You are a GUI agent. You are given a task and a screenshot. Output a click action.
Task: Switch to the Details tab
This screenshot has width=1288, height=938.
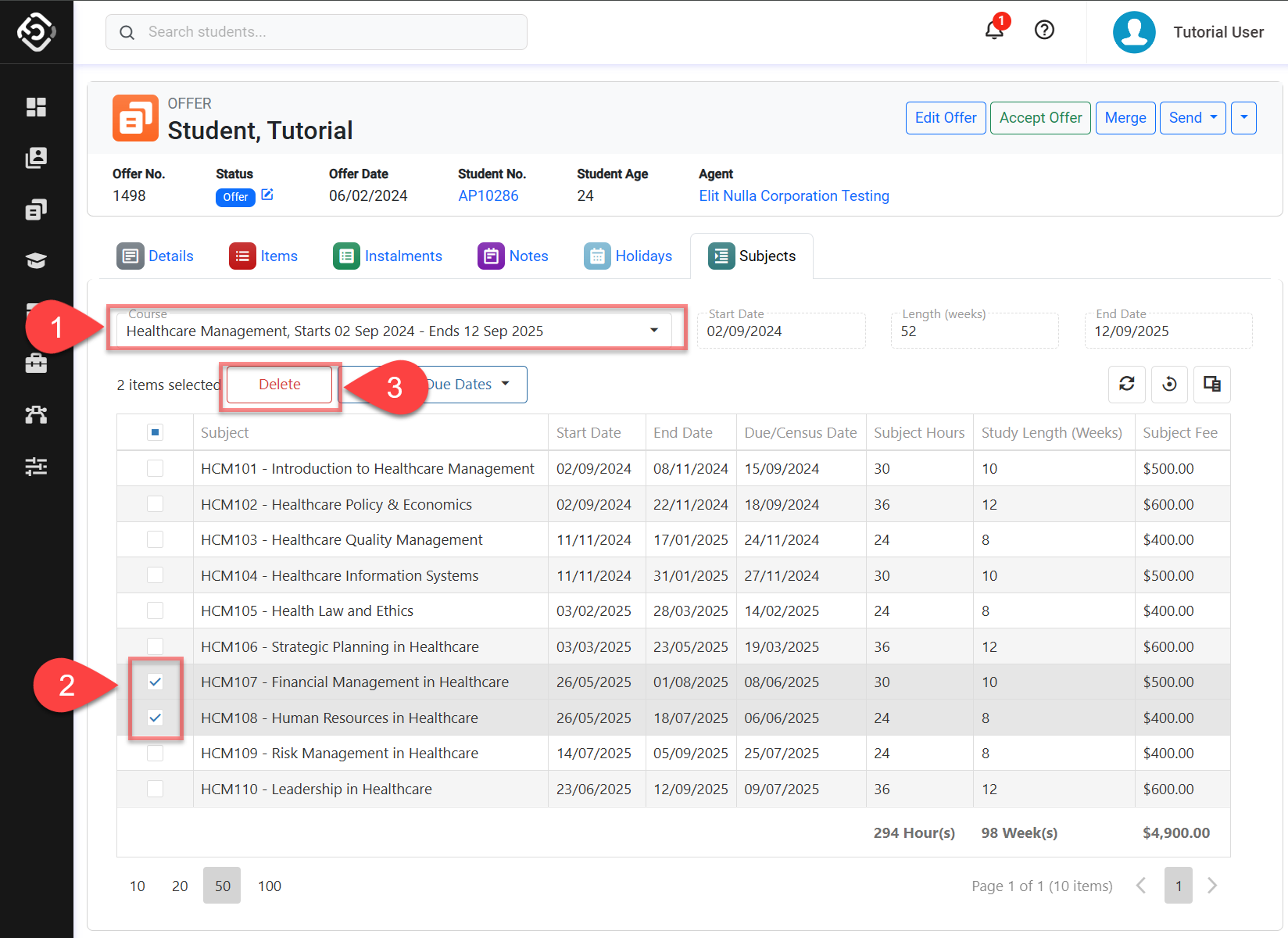point(155,256)
